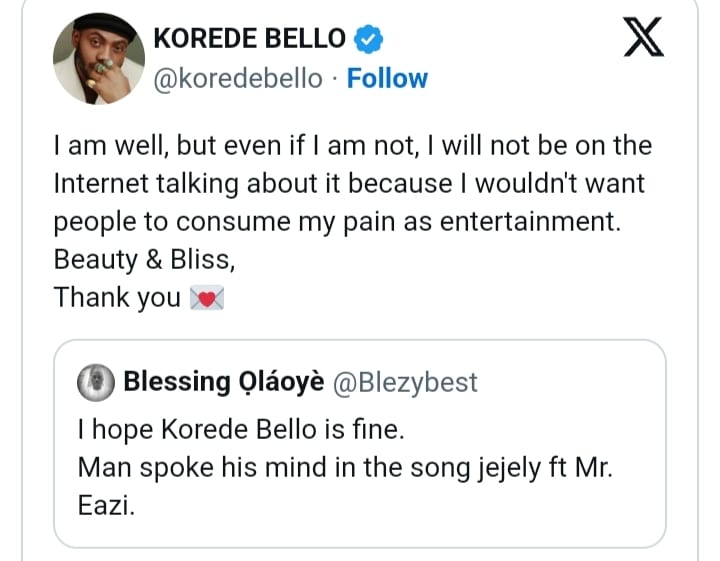Follow the koredebello account

[x=387, y=78]
